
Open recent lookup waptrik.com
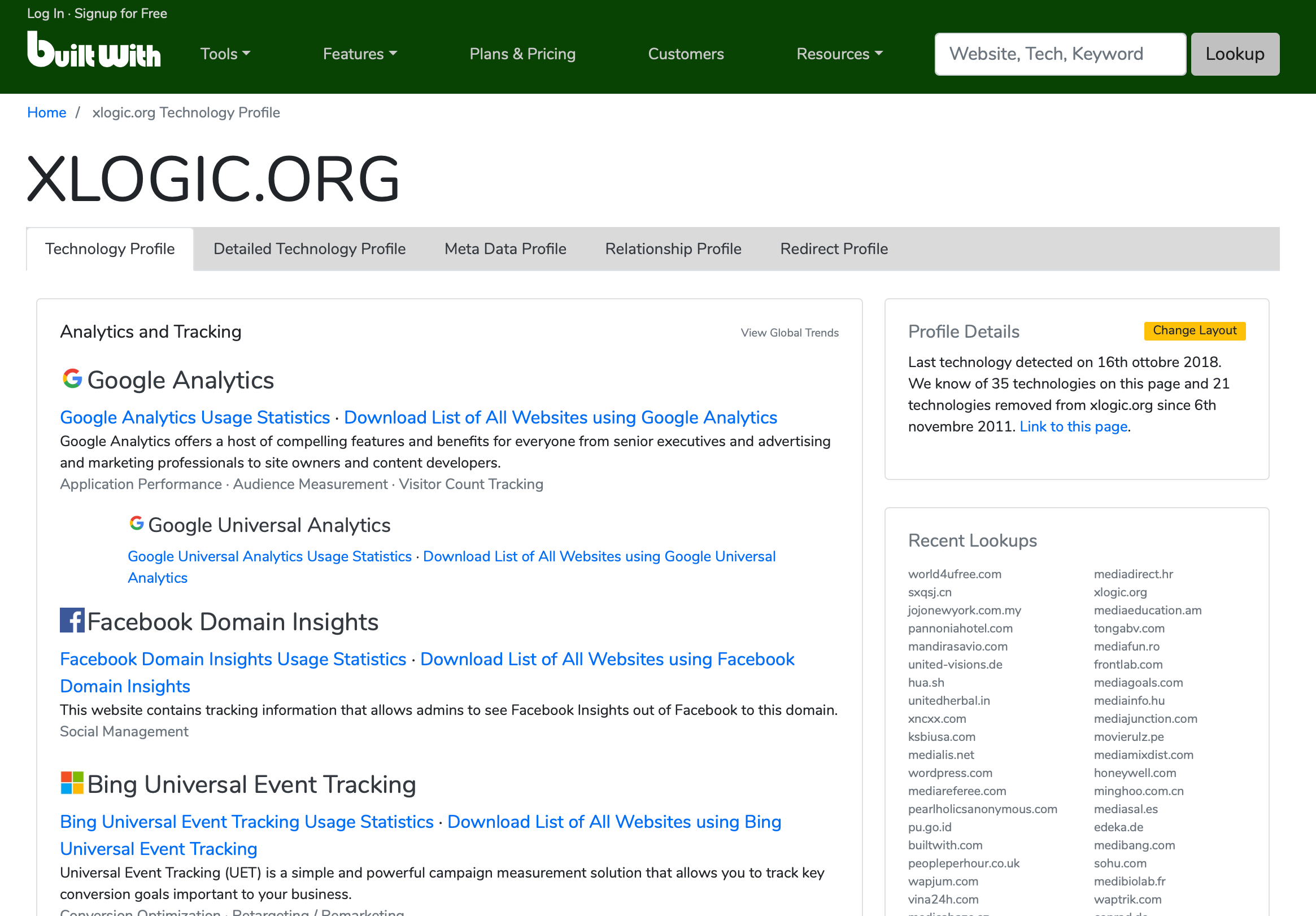(x=1128, y=900)
